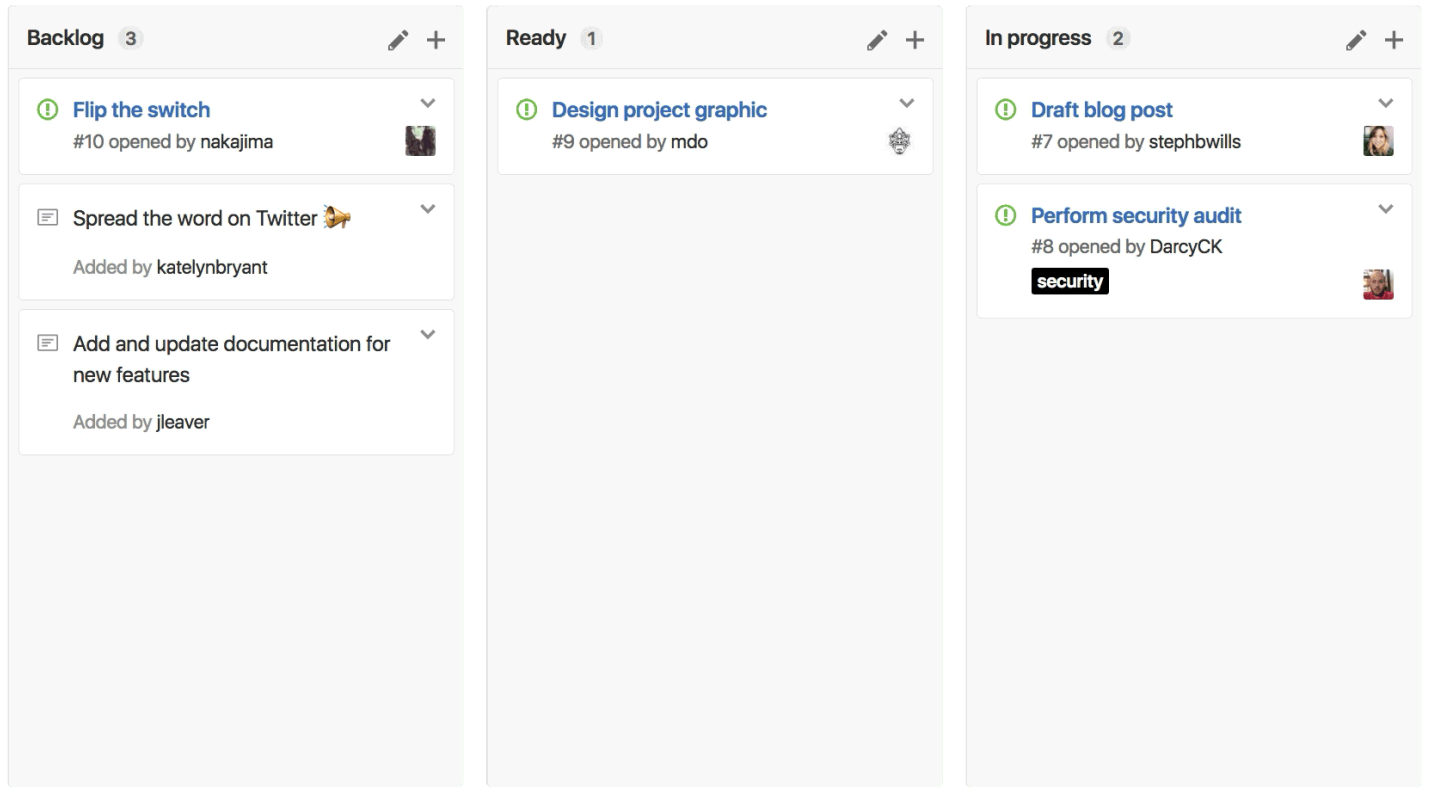Image resolution: width=1430 pixels, height=794 pixels.
Task: Click nakajima's avatar on Flip the switch card
Action: (420, 141)
